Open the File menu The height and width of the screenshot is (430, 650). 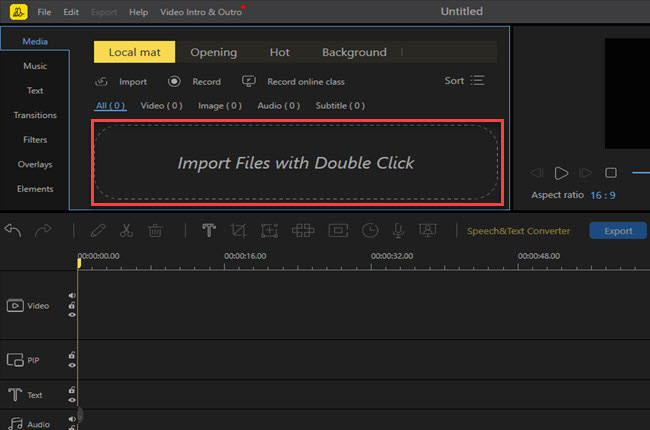[x=44, y=12]
